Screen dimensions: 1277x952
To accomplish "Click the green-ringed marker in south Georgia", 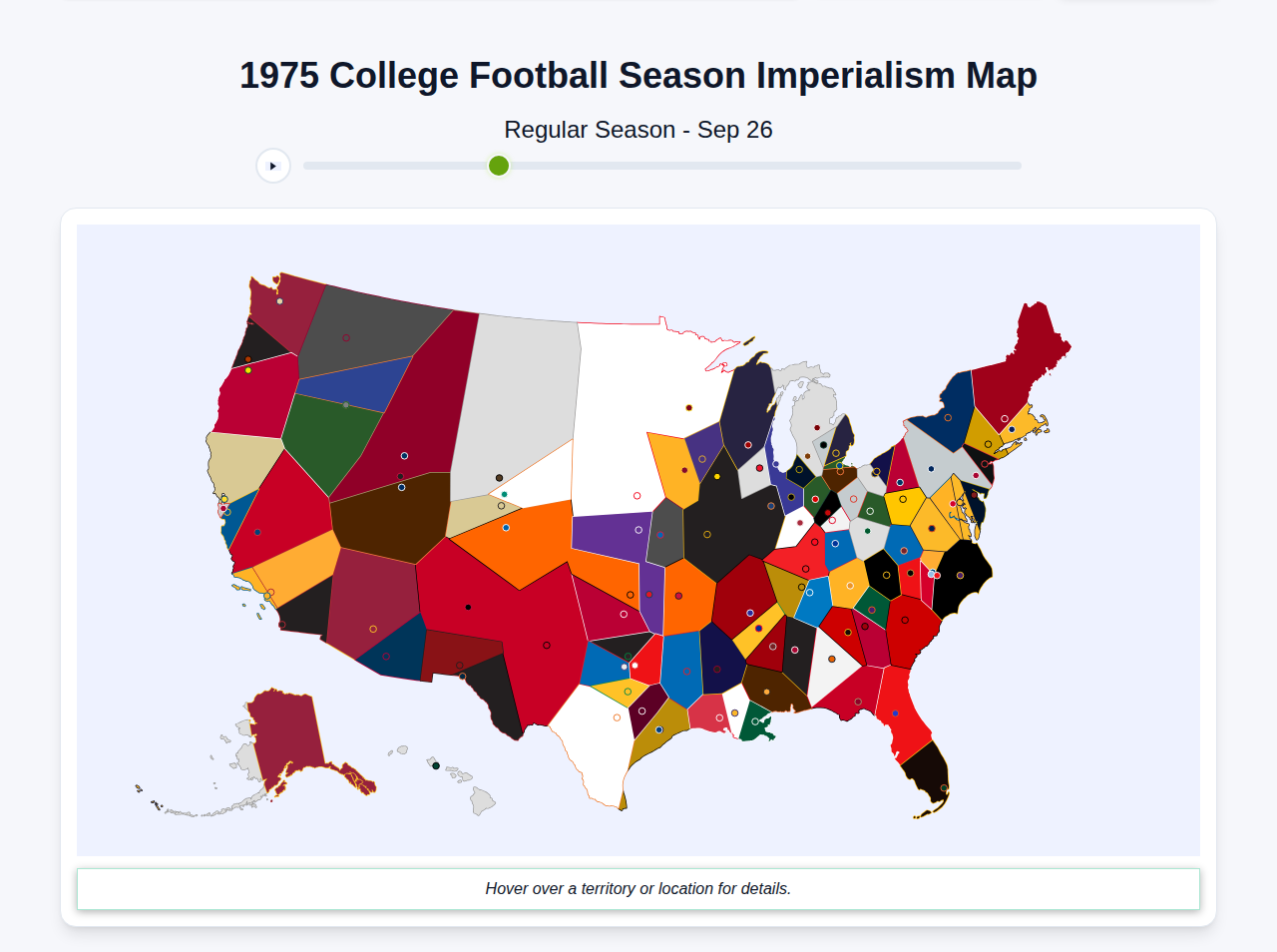I will click(858, 701).
